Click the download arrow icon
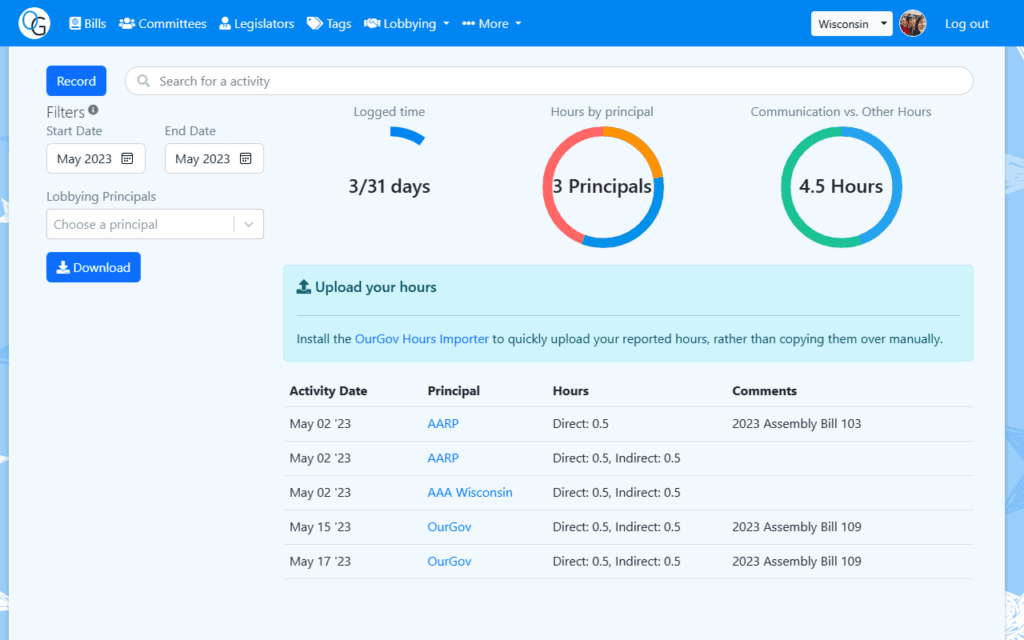Image resolution: width=1024 pixels, height=640 pixels. coord(63,267)
